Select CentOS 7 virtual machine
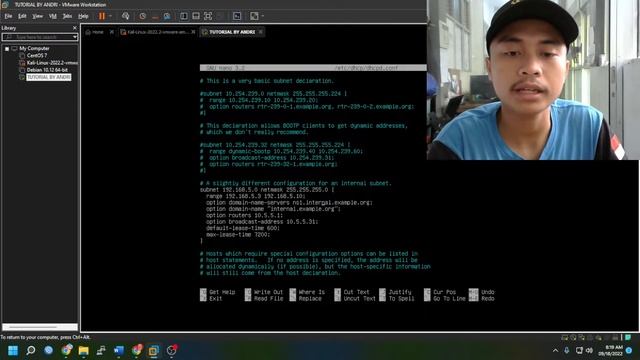This screenshot has height=360, width=640. [37, 56]
